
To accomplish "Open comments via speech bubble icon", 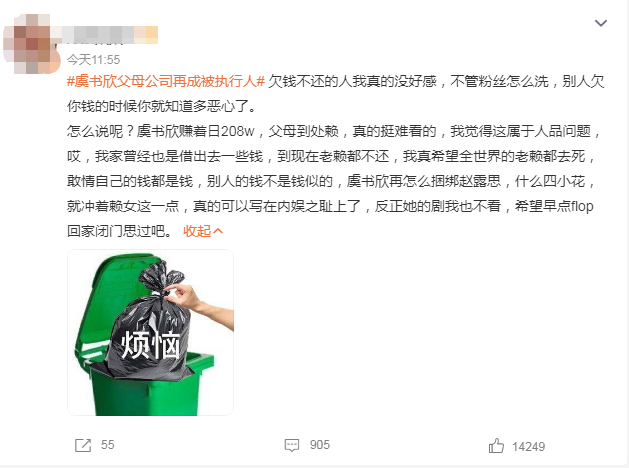I will (292, 445).
